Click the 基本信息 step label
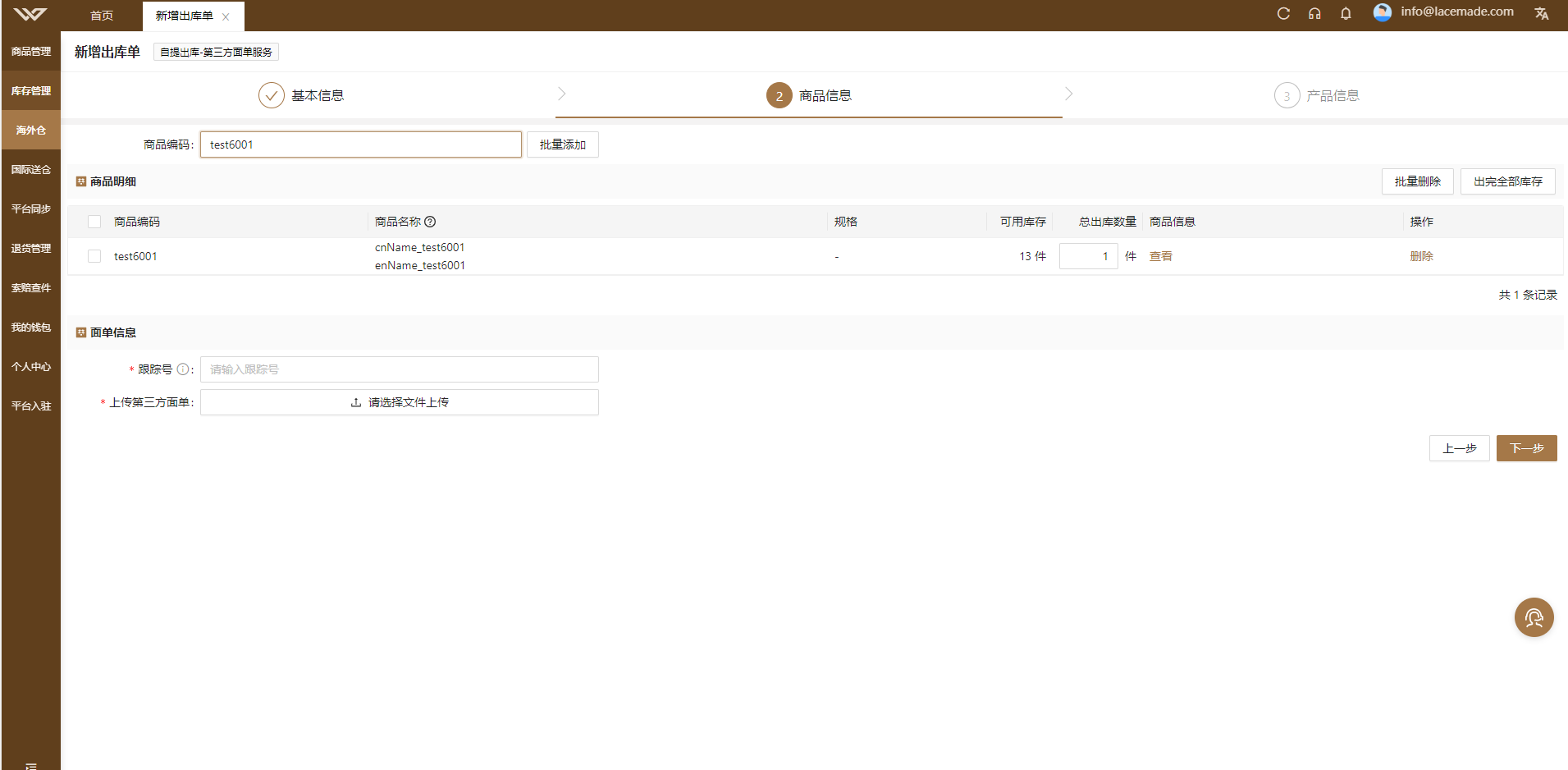This screenshot has height=770, width=1568. pos(318,95)
